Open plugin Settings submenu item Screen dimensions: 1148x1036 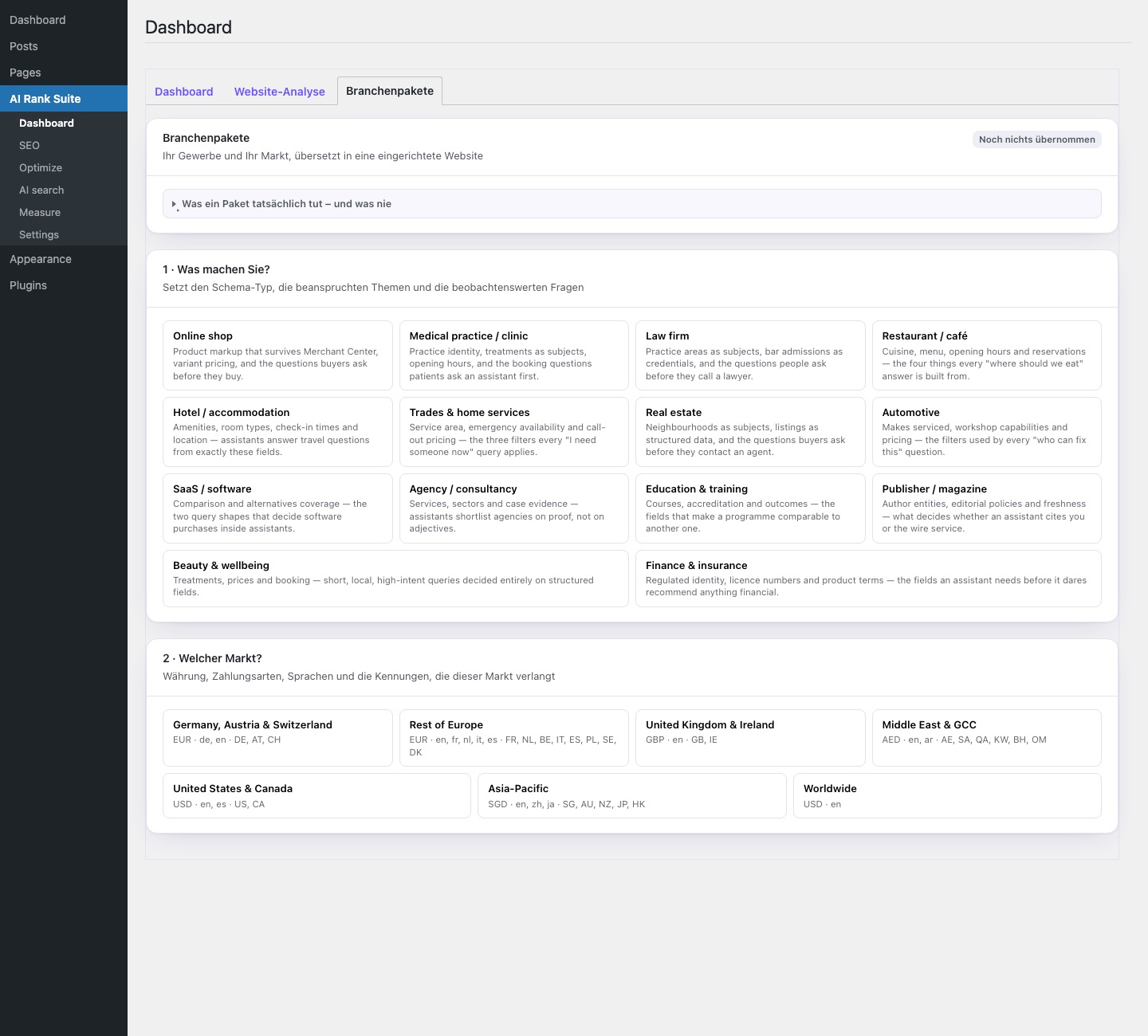(64, 234)
